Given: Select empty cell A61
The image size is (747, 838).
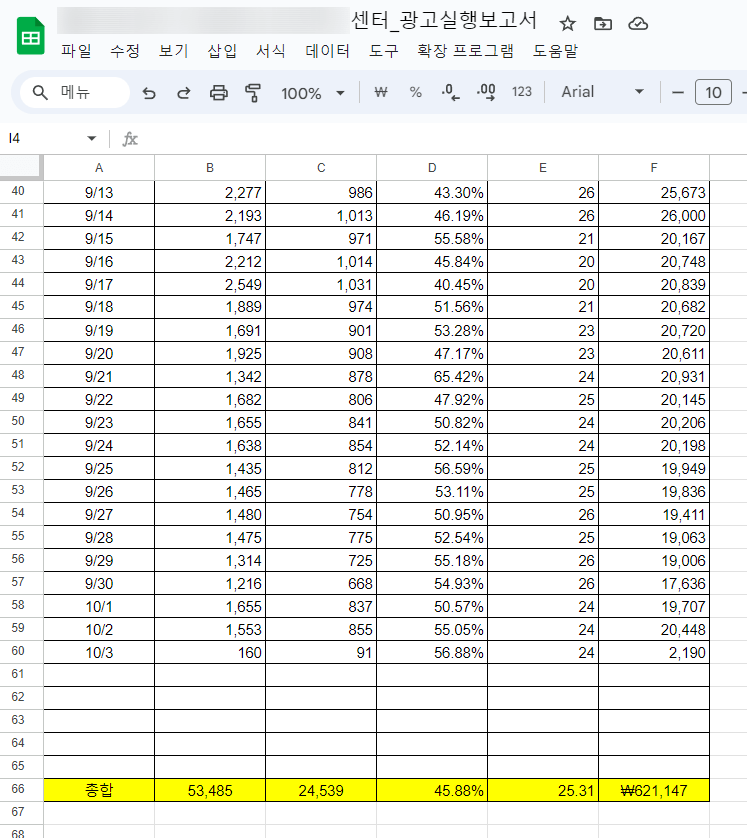Looking at the screenshot, I should (99, 675).
